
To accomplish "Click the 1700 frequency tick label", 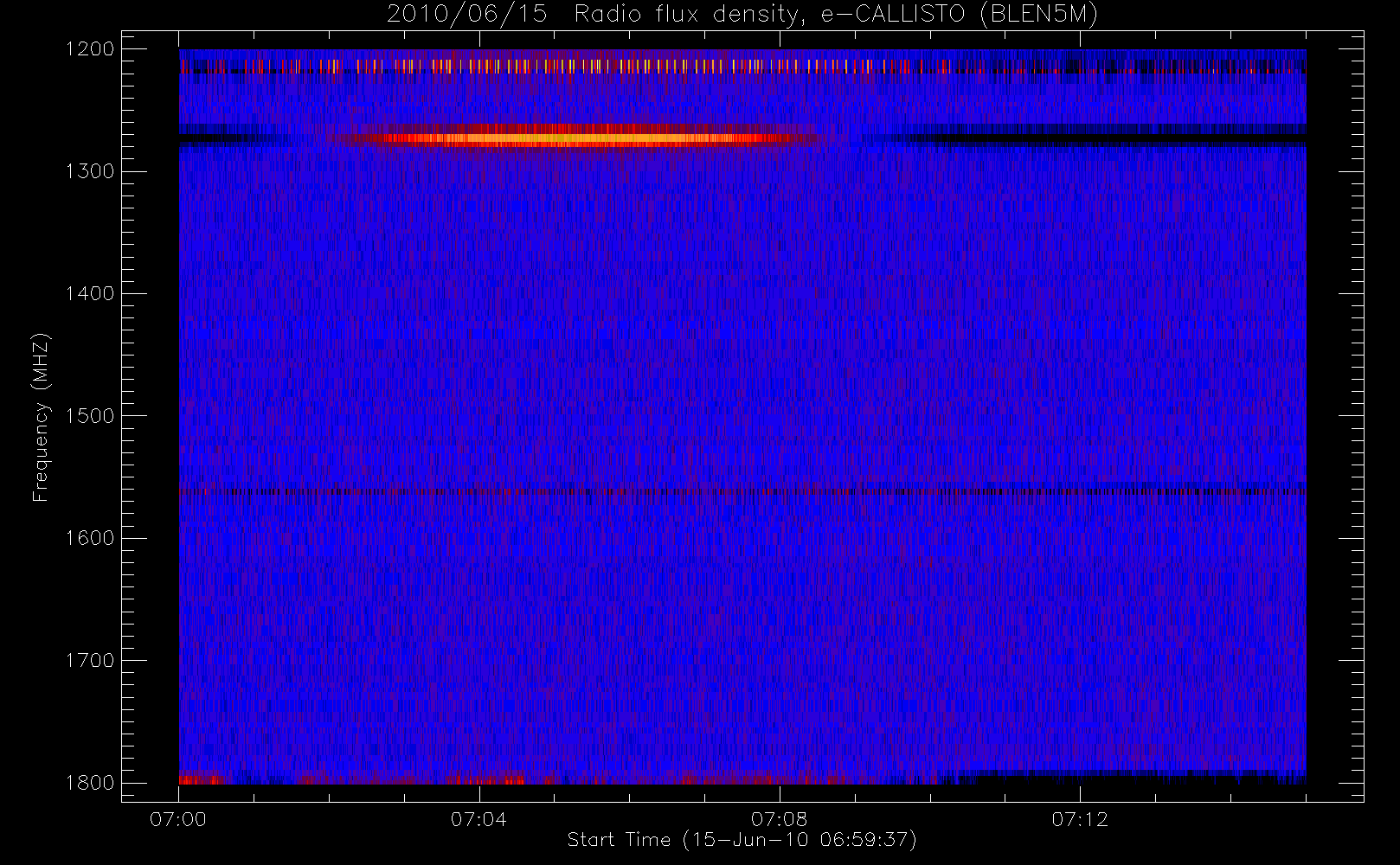I will [x=90, y=661].
